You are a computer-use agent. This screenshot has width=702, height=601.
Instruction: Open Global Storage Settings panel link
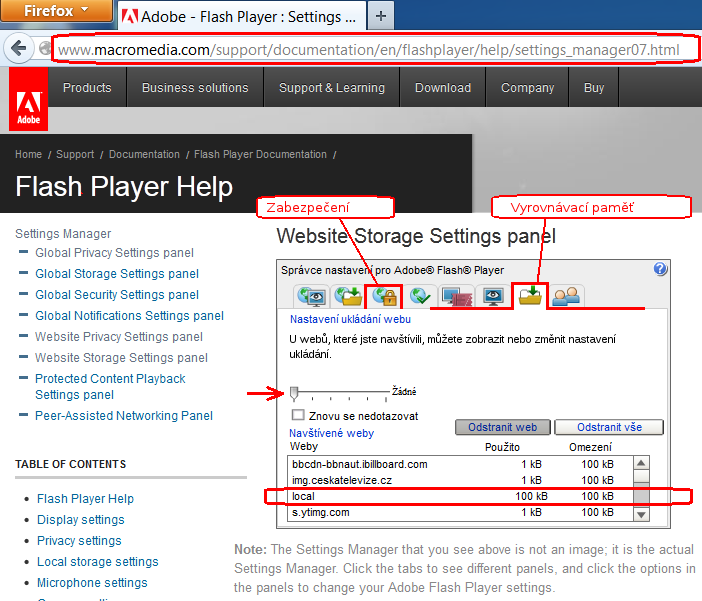[x=117, y=274]
